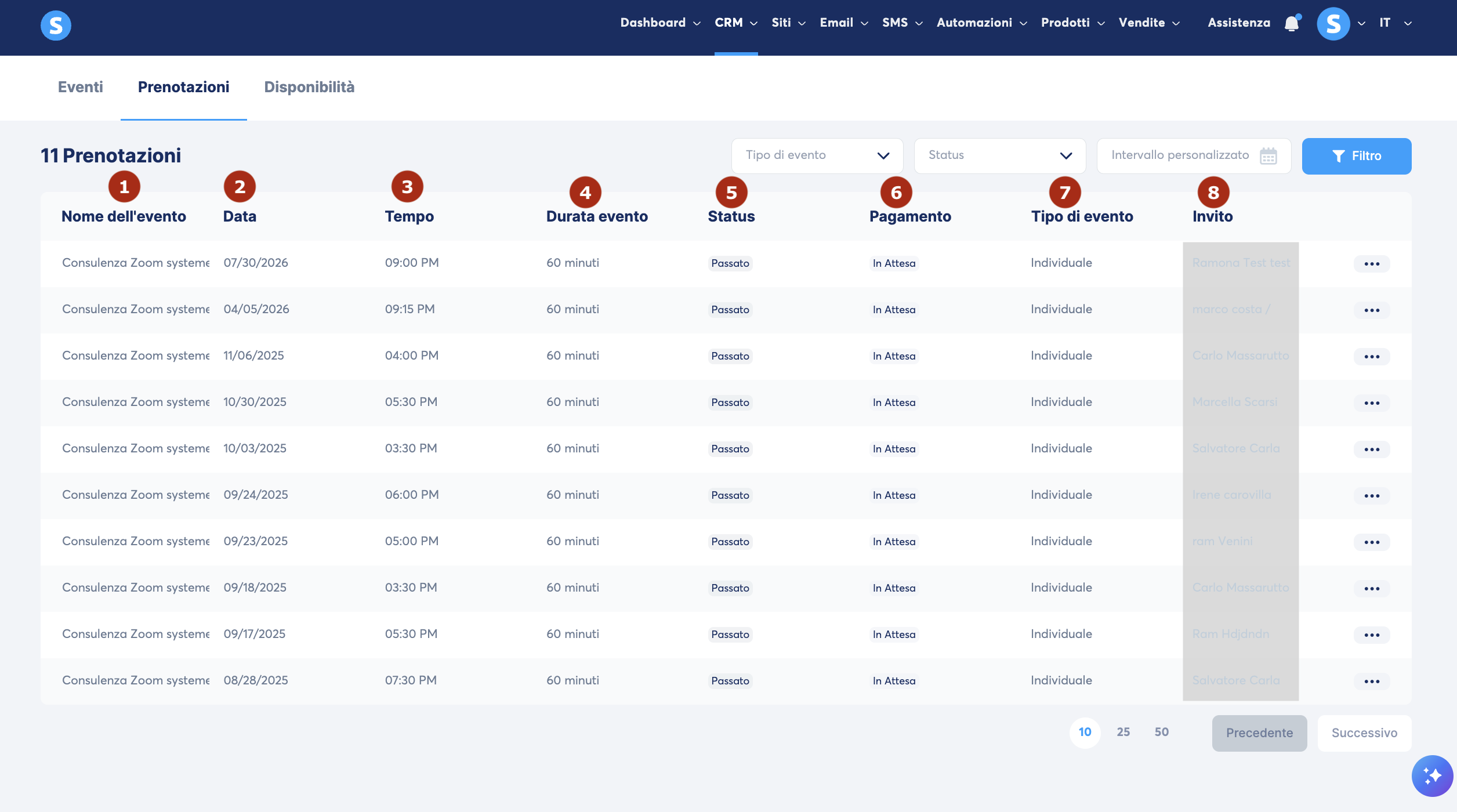Expand the Tipo di evento dropdown

pyautogui.click(x=817, y=156)
